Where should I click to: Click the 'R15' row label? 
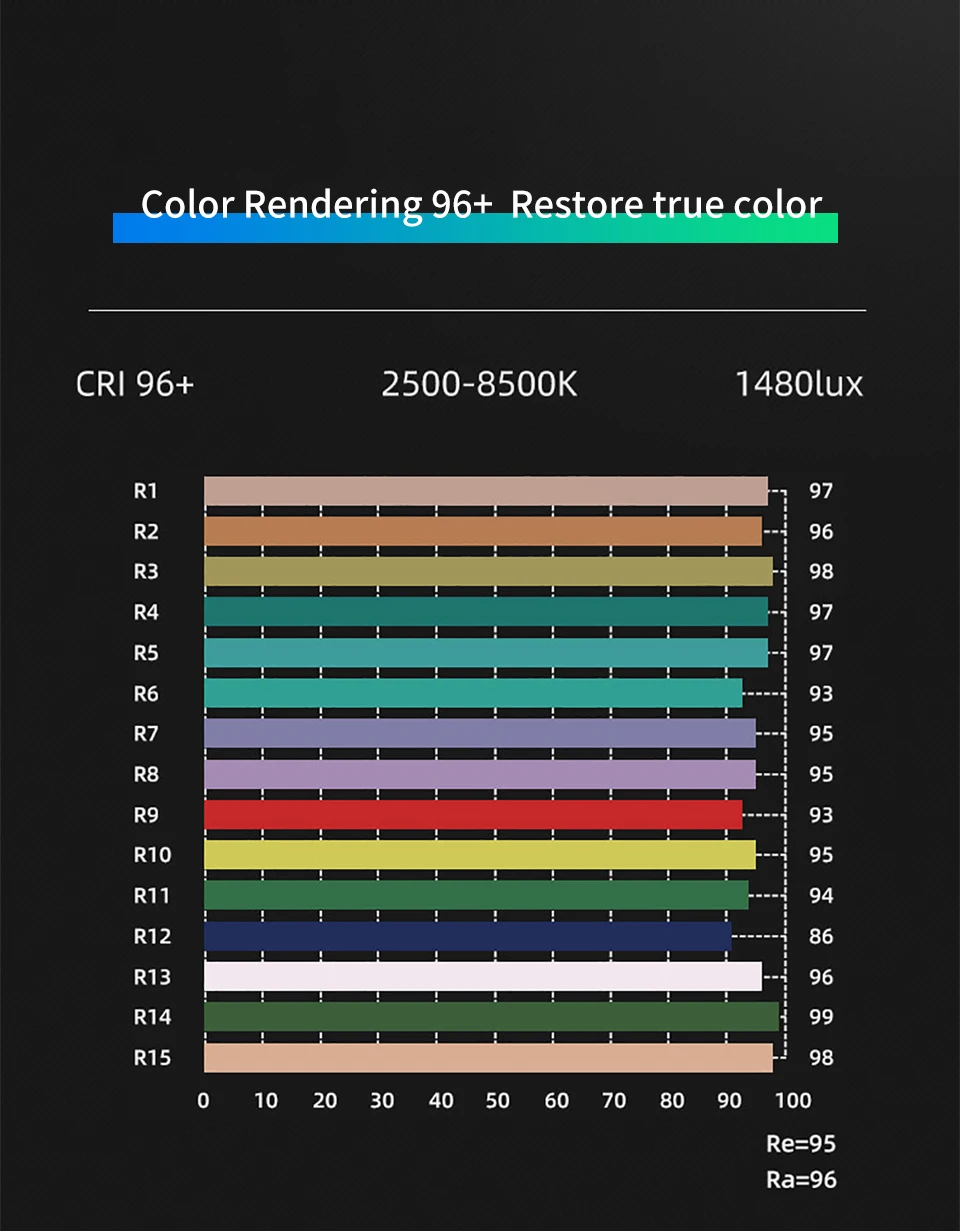[x=152, y=1058]
